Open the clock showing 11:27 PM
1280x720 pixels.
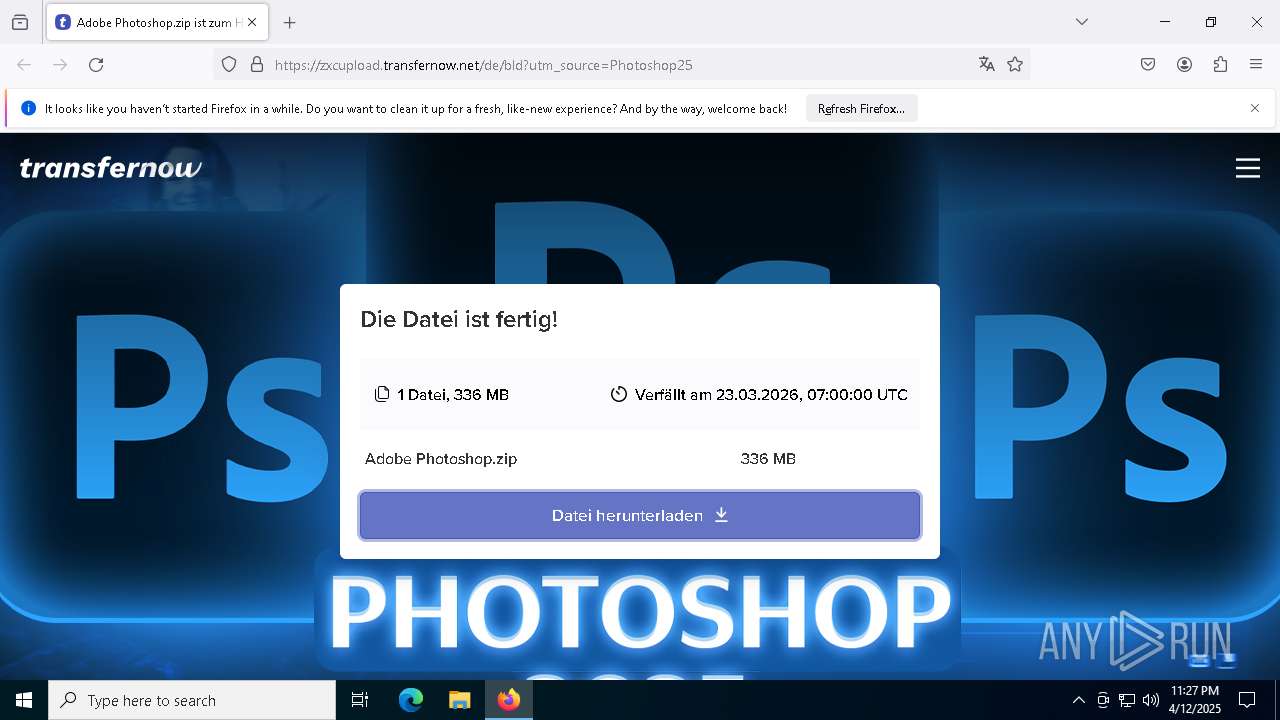coord(1194,700)
